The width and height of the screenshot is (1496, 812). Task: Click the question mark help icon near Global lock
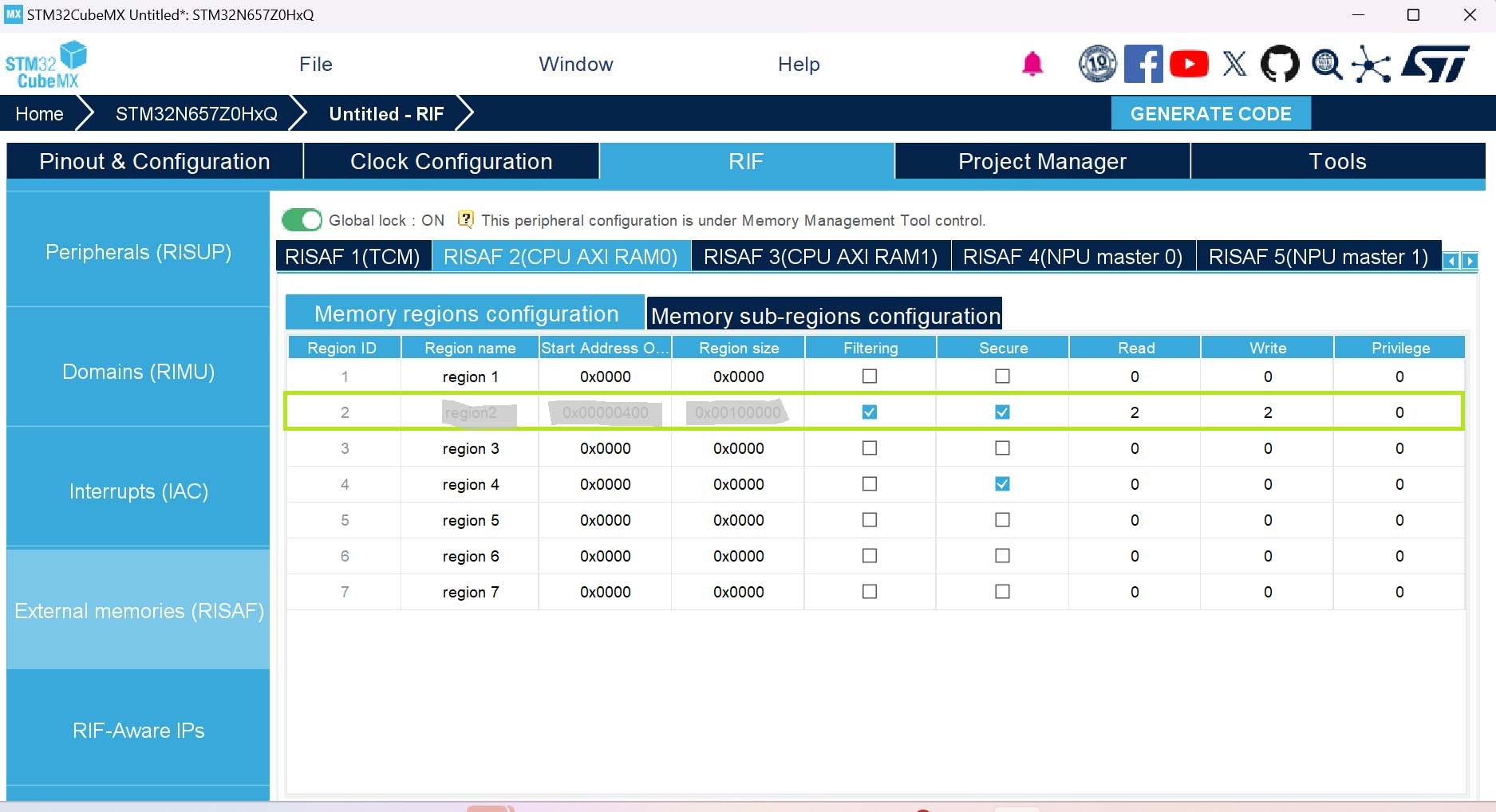pyautogui.click(x=466, y=219)
